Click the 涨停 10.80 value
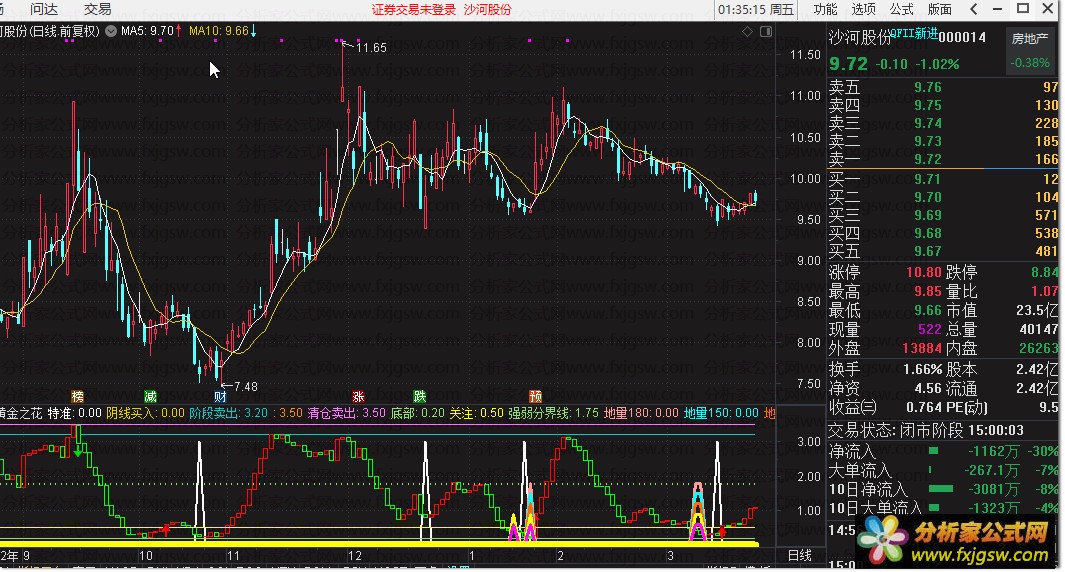 pos(924,272)
